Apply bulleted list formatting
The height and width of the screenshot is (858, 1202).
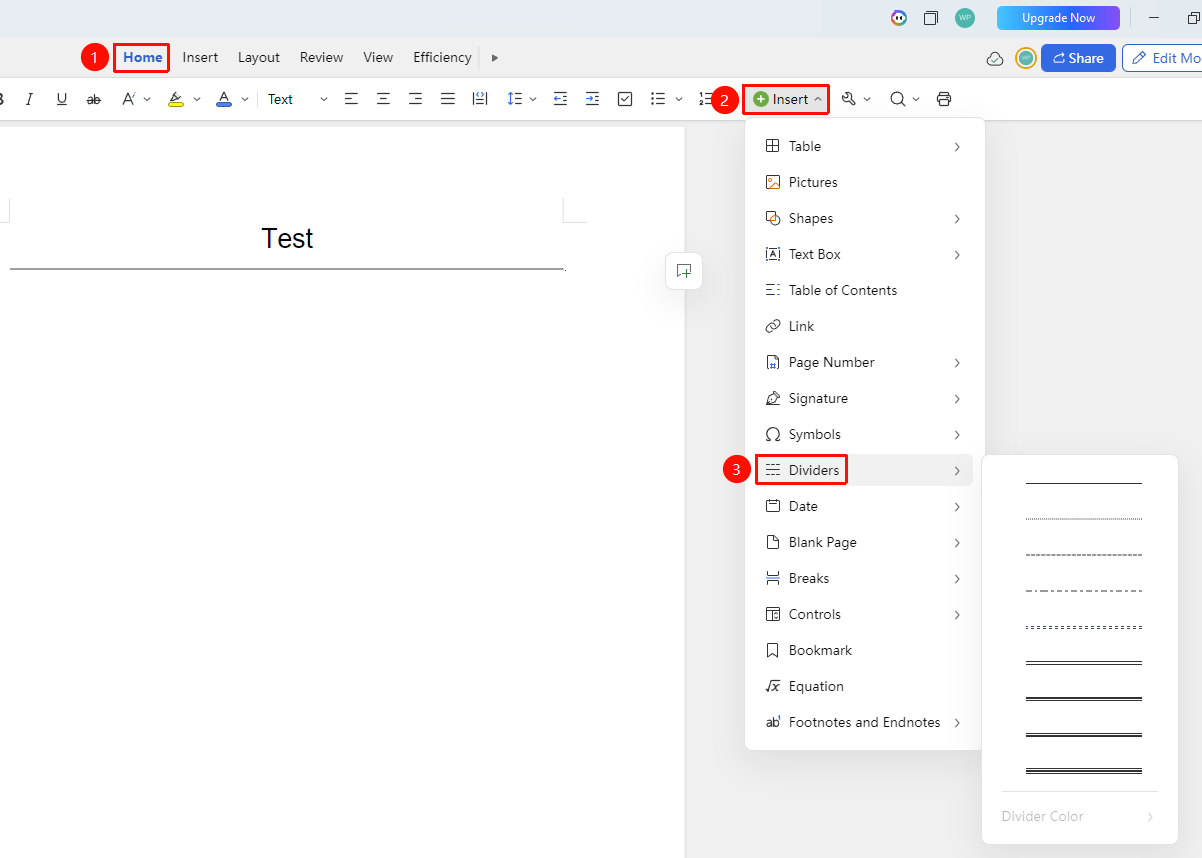657,99
